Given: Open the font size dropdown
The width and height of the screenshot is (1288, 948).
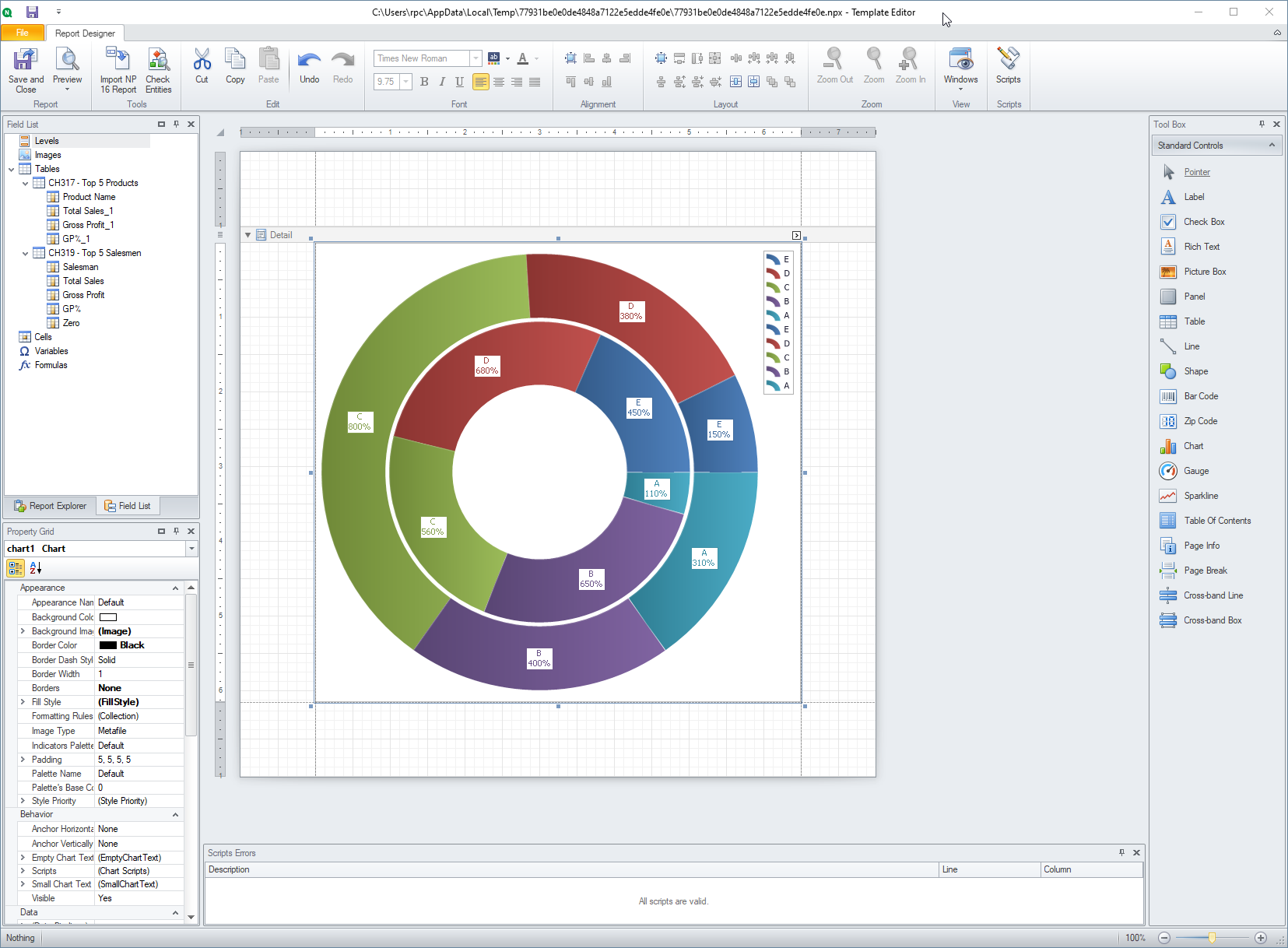Looking at the screenshot, I should tap(405, 82).
